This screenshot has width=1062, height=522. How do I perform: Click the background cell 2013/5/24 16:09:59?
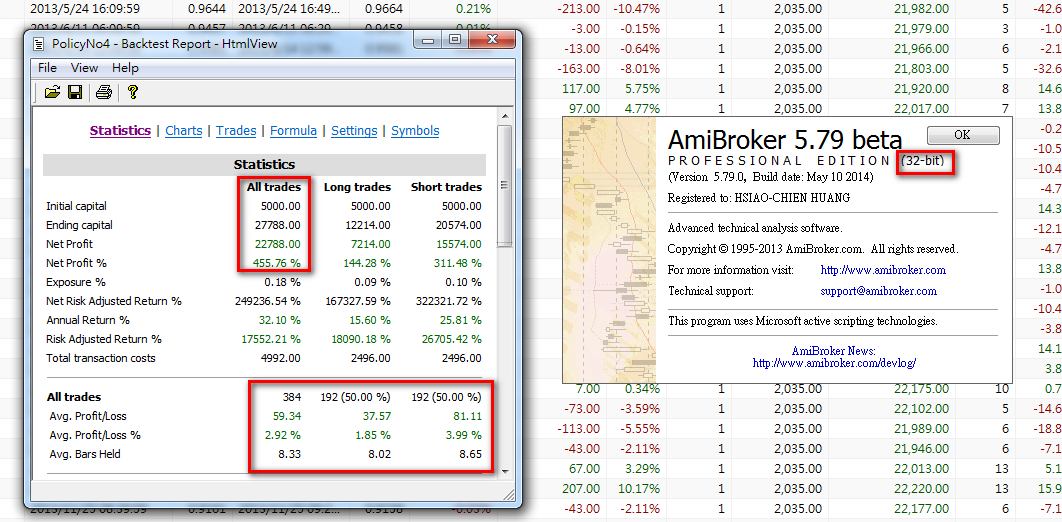coord(85,9)
